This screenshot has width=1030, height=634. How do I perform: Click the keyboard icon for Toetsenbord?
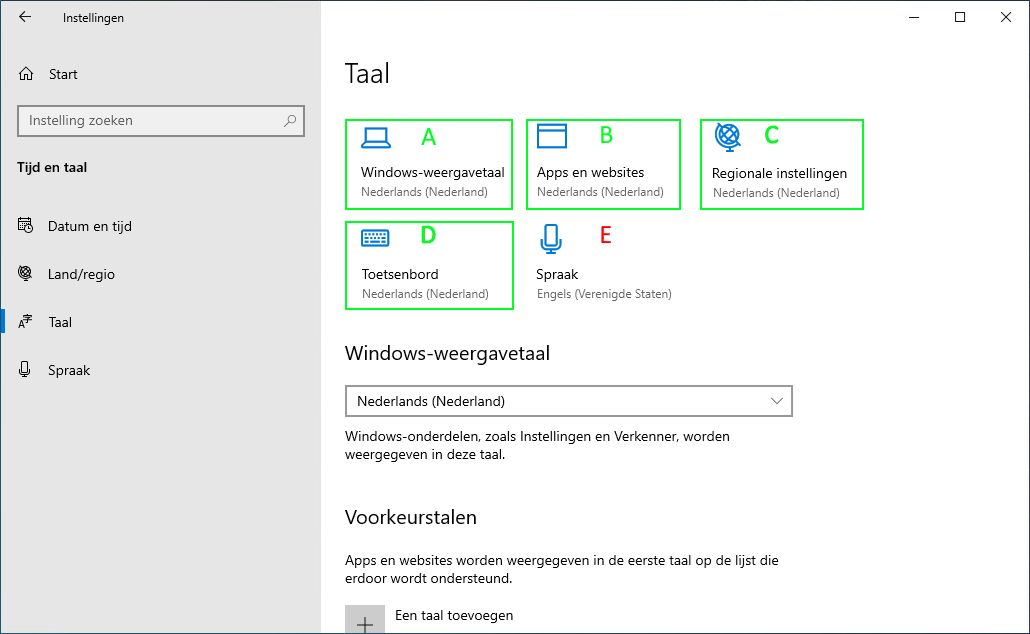[375, 237]
